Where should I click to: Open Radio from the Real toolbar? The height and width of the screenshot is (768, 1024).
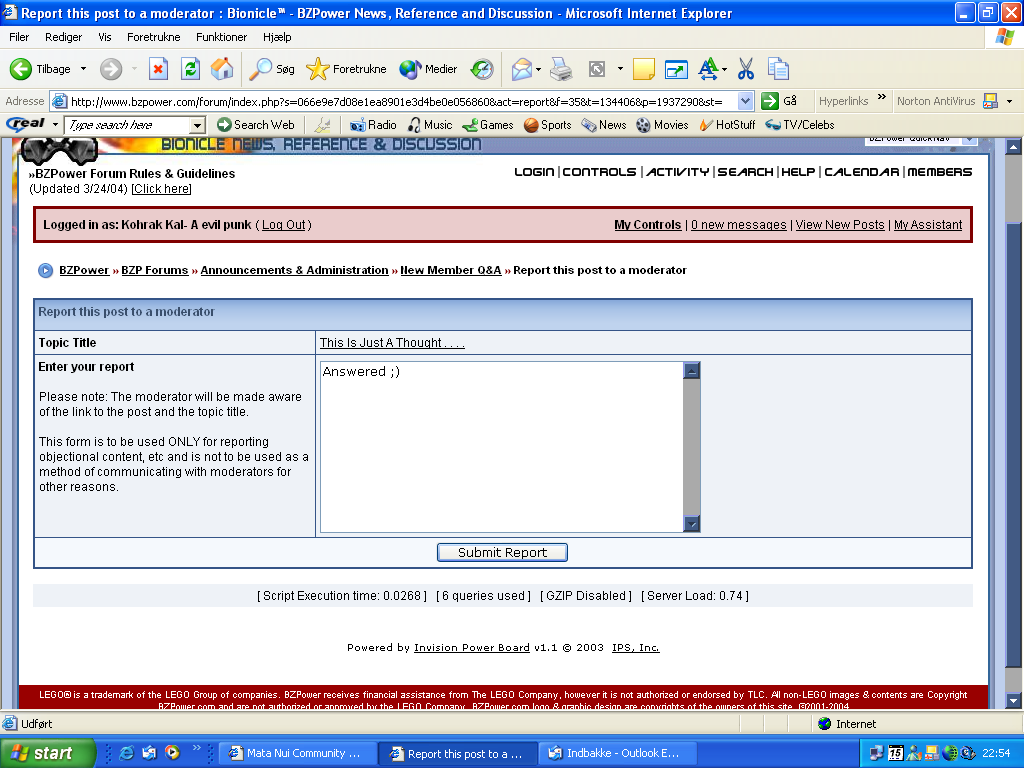tap(374, 124)
